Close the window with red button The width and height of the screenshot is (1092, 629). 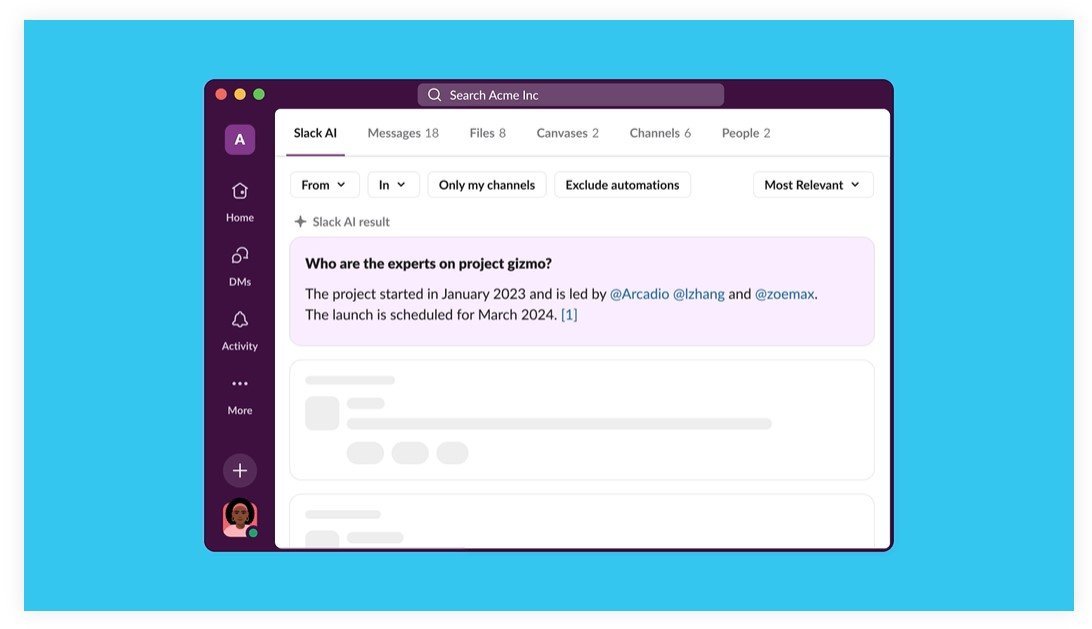[x=221, y=94]
